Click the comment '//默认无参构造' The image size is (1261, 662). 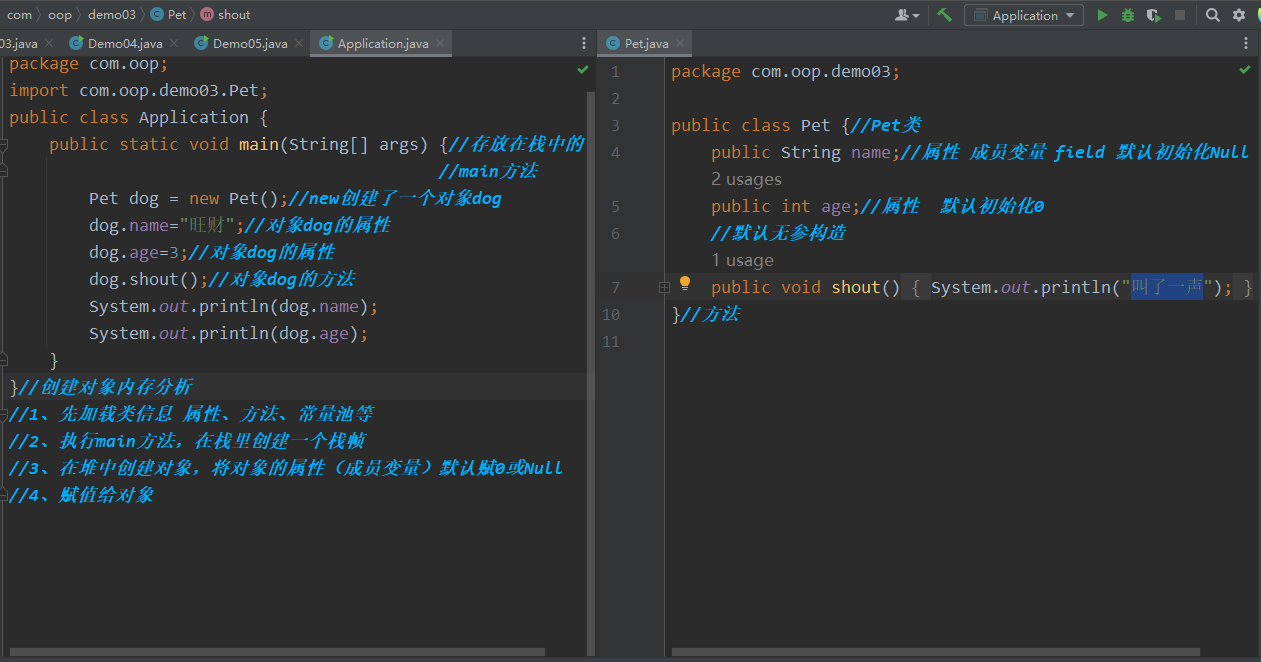coord(778,234)
